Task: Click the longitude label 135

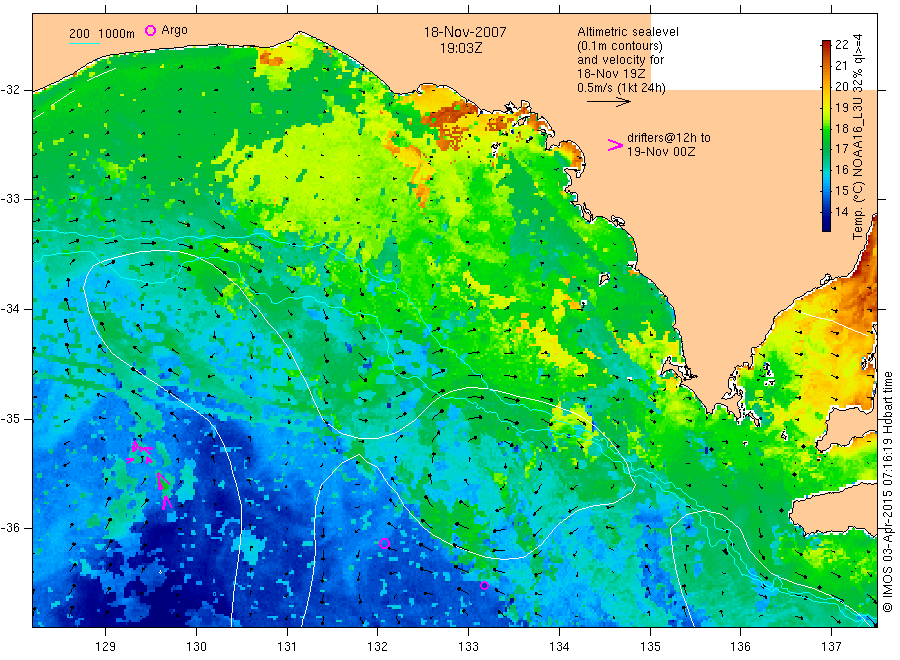Action: (x=650, y=647)
